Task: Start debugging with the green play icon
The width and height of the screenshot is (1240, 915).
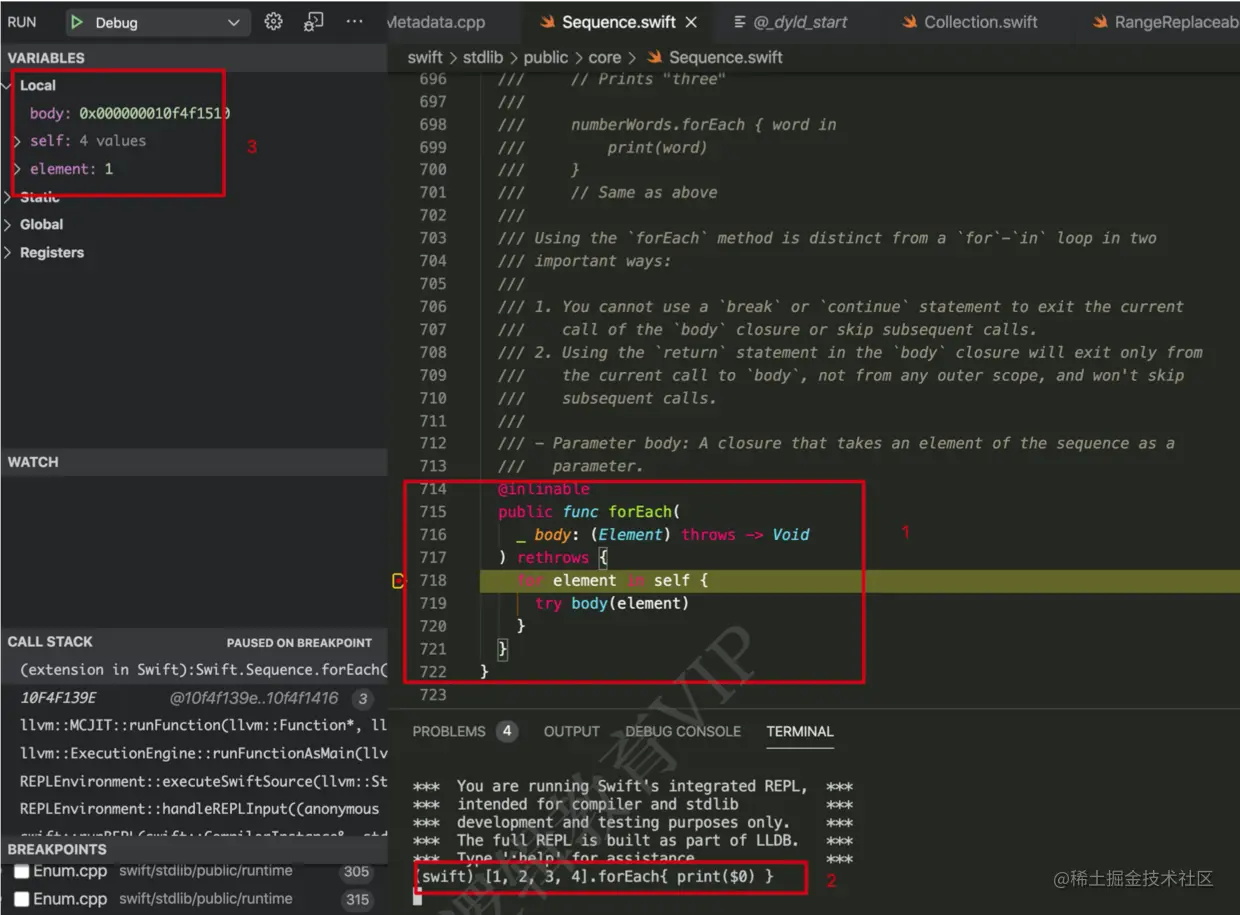Action: 77,22
